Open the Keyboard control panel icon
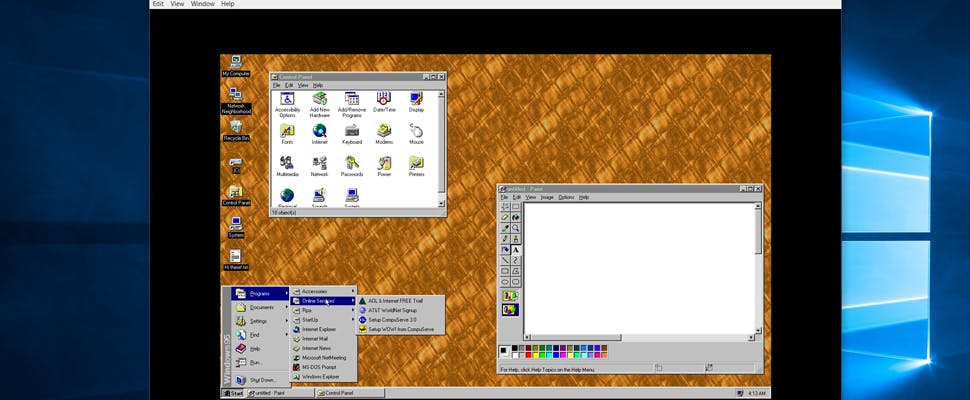Screen dimensions: 970x400 pos(352,134)
